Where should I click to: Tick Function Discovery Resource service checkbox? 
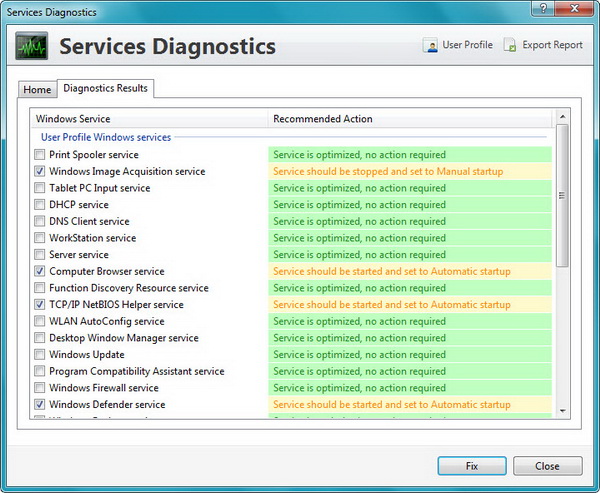[39, 288]
